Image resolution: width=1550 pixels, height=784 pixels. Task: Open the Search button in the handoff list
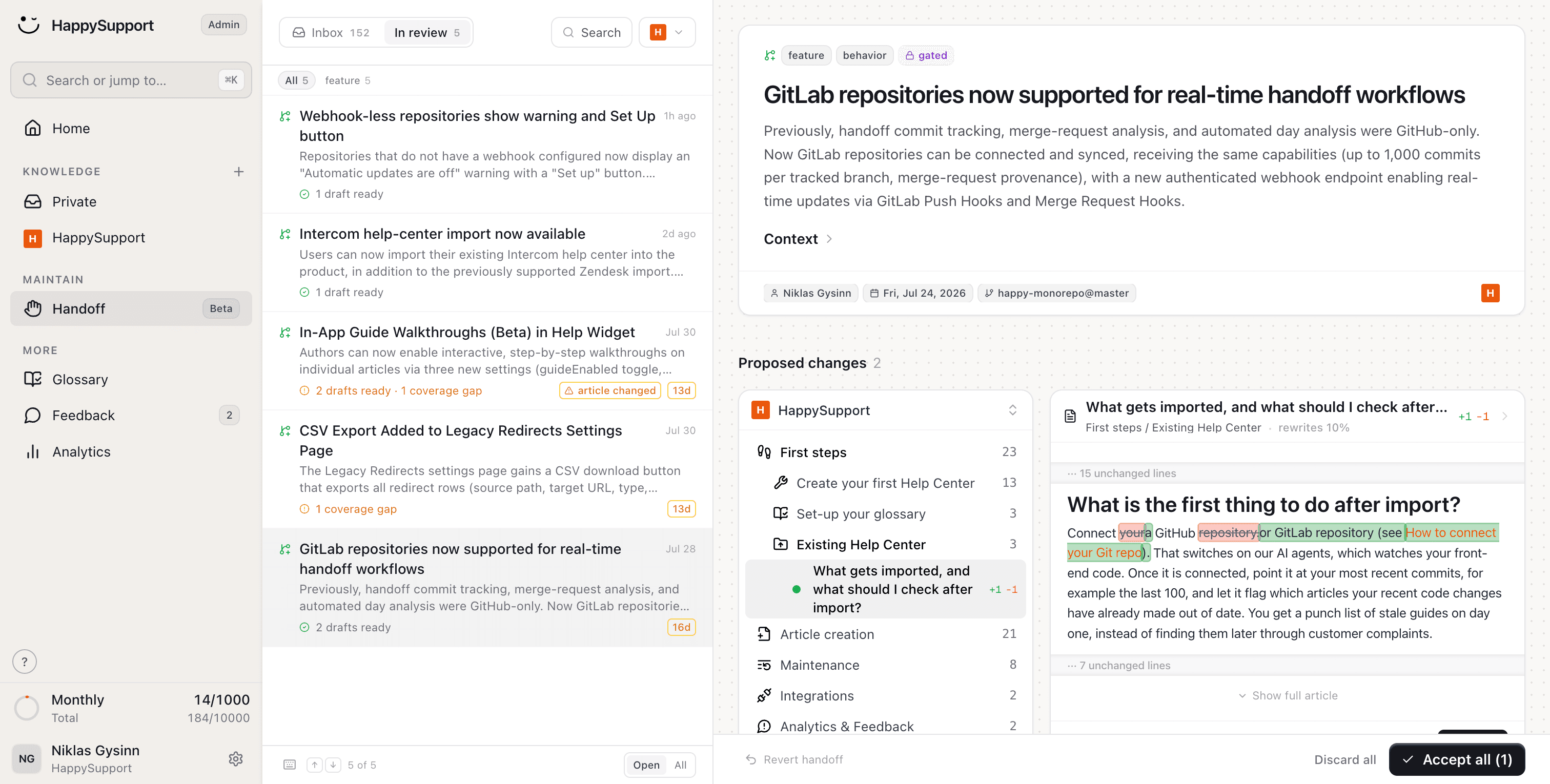(592, 32)
